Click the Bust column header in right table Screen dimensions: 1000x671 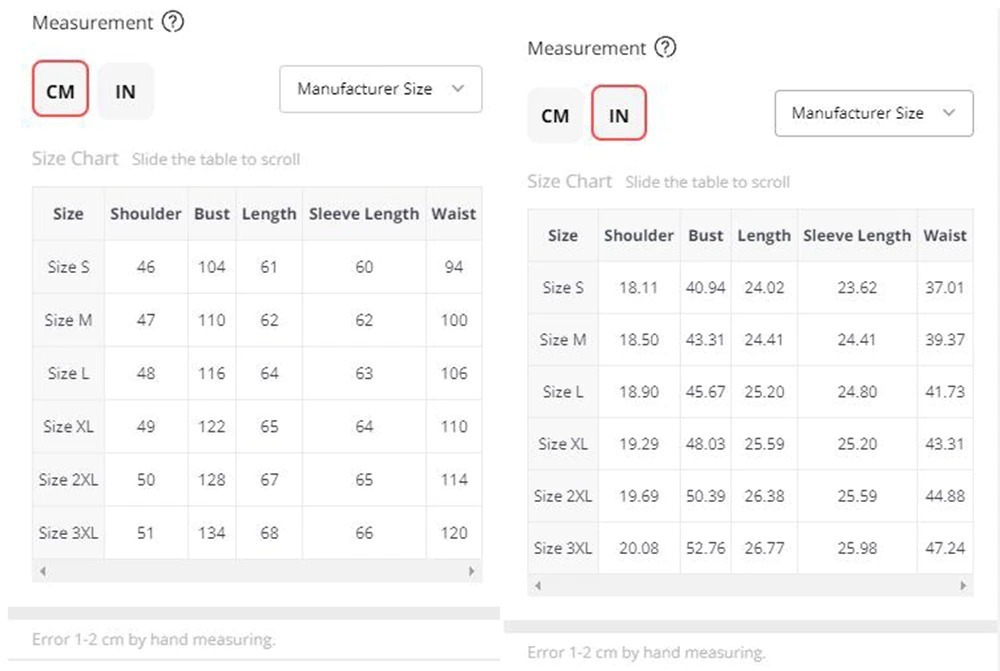point(705,236)
